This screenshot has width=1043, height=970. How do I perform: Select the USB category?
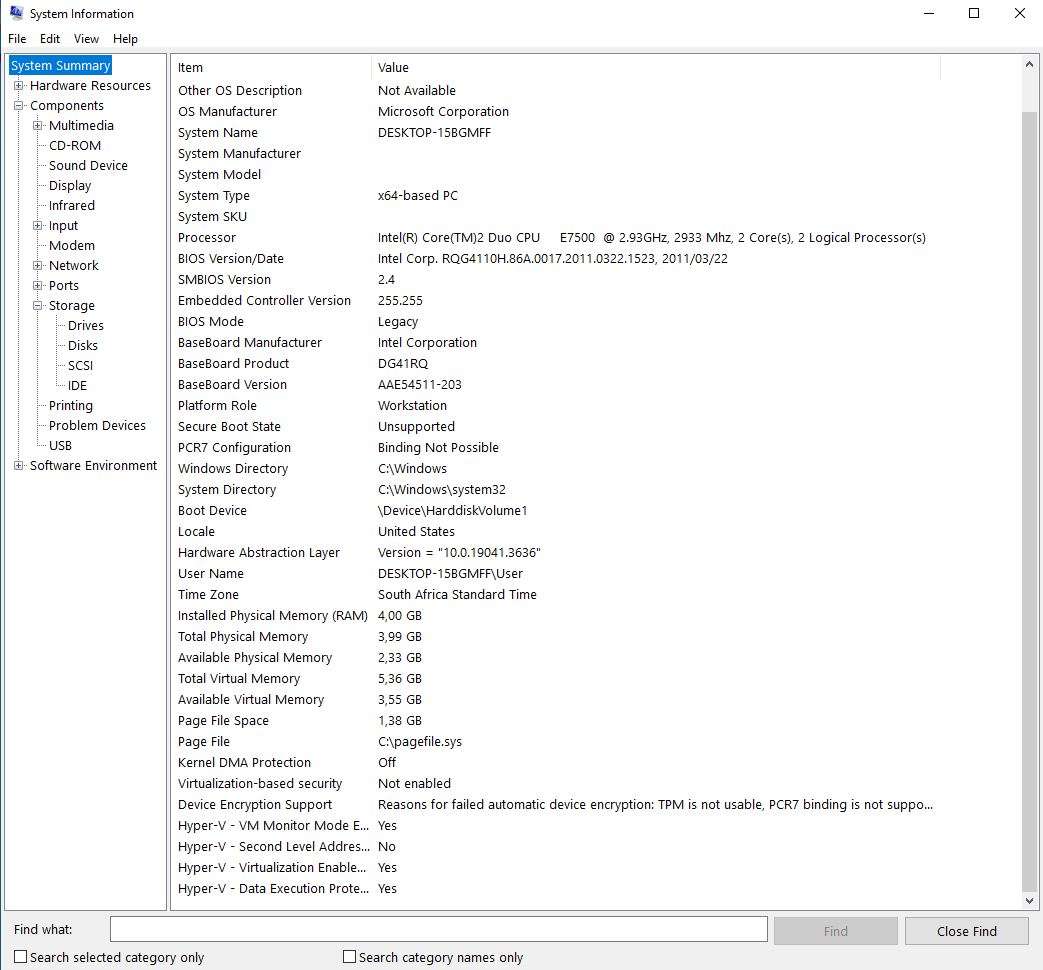(x=60, y=445)
